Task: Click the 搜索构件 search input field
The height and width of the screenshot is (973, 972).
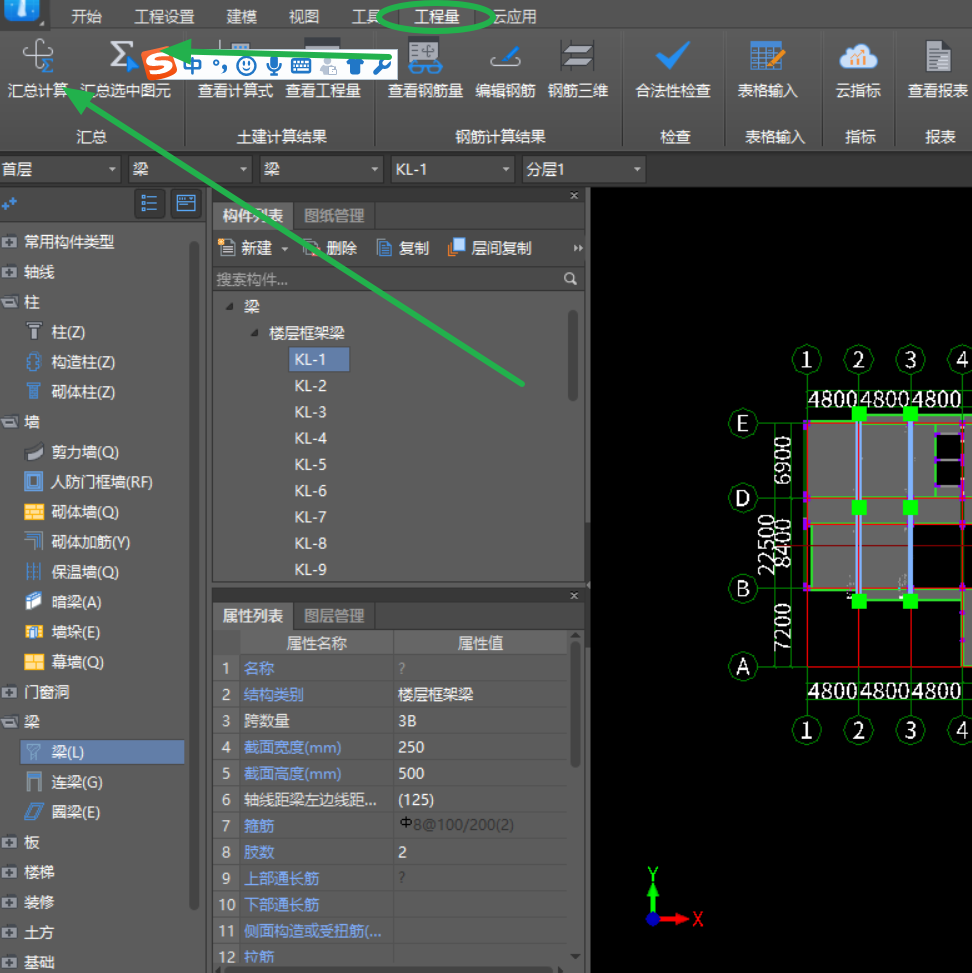Action: 387,279
